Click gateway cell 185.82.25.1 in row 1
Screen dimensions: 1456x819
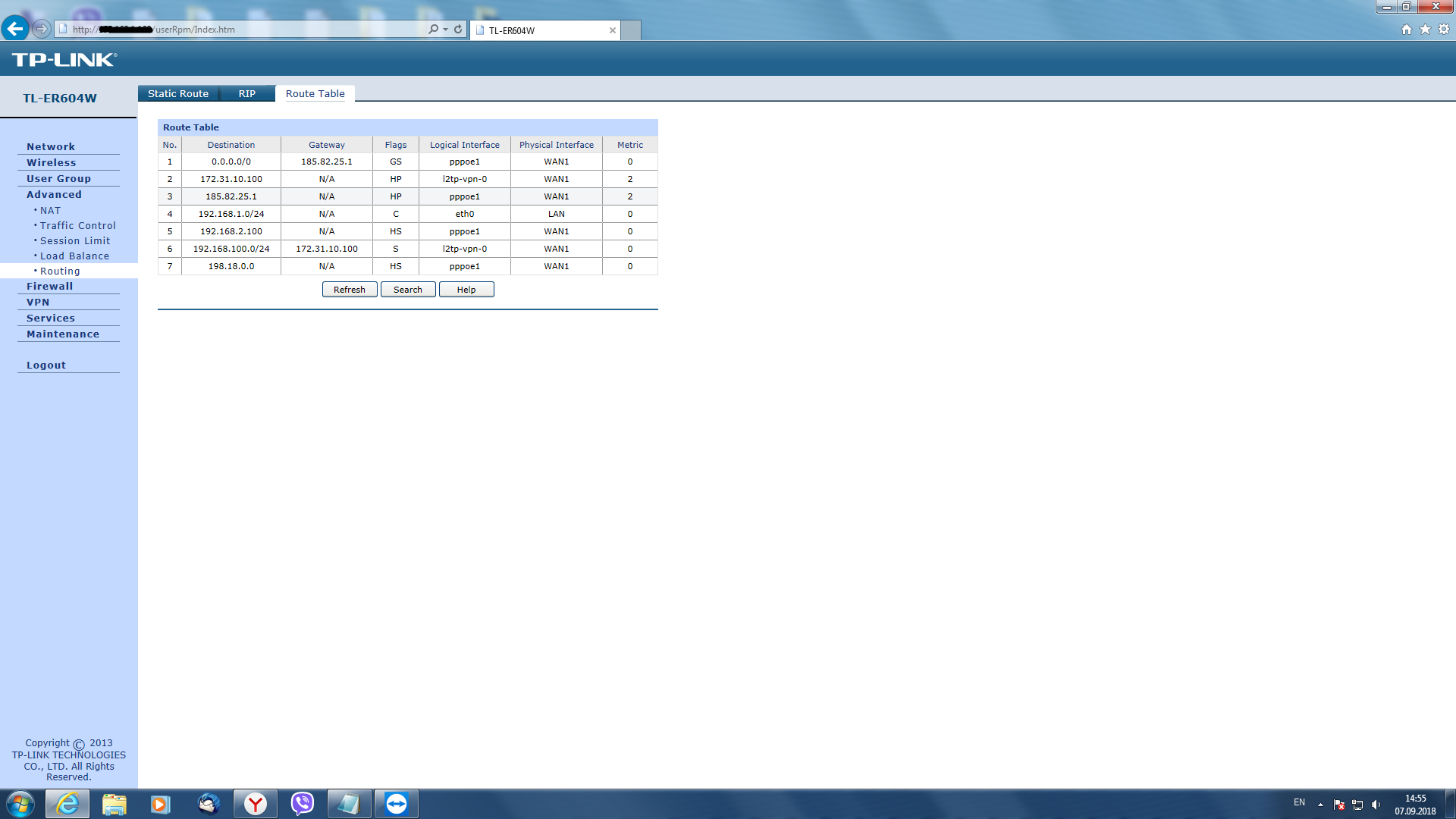tap(327, 162)
